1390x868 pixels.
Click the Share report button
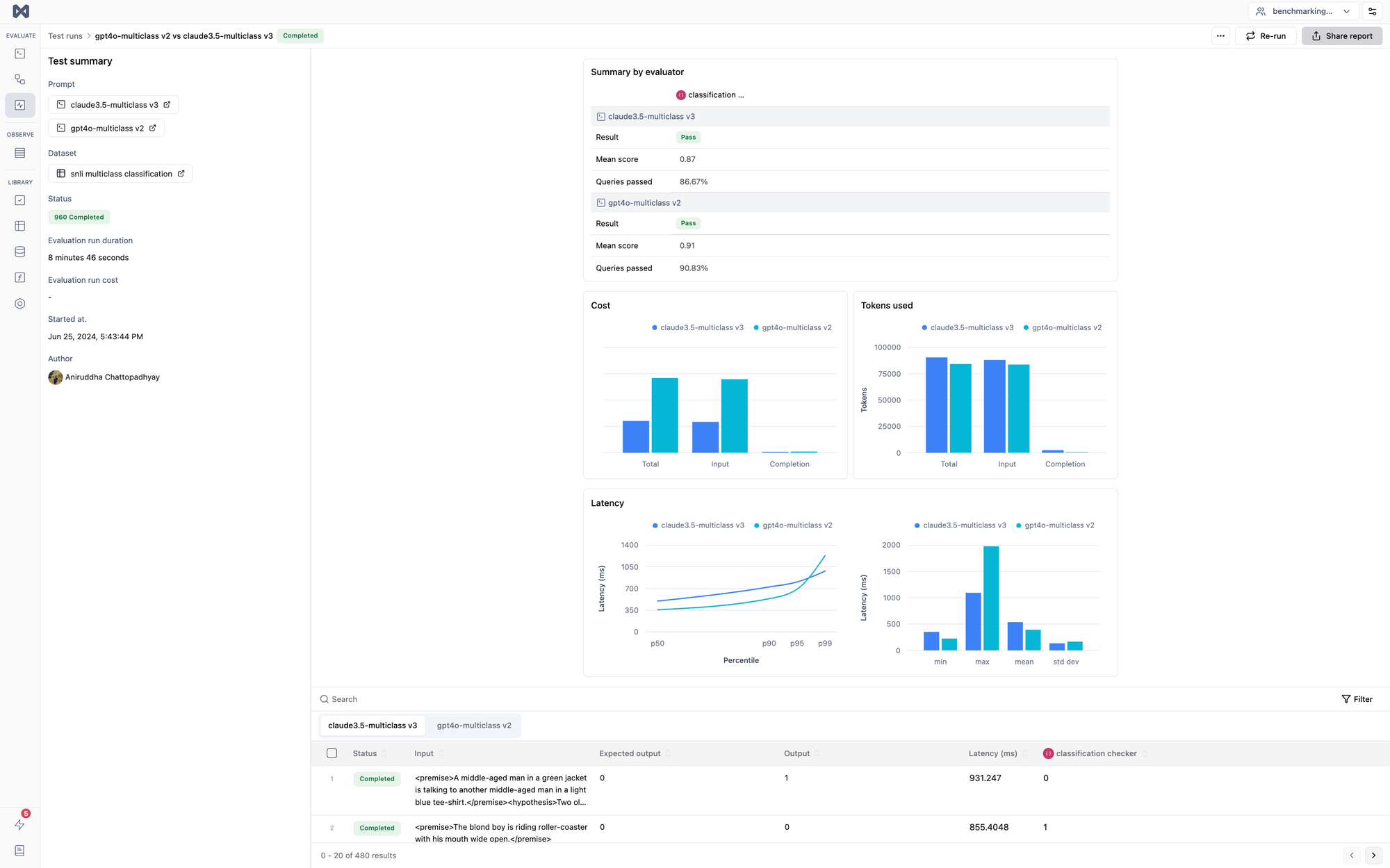pos(1341,36)
